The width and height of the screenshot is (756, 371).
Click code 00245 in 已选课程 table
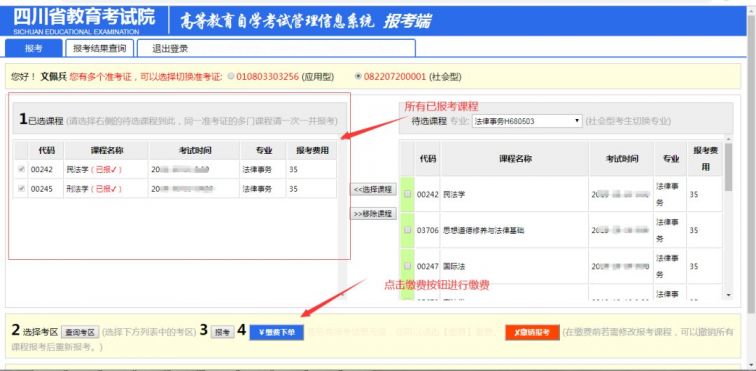[42, 189]
